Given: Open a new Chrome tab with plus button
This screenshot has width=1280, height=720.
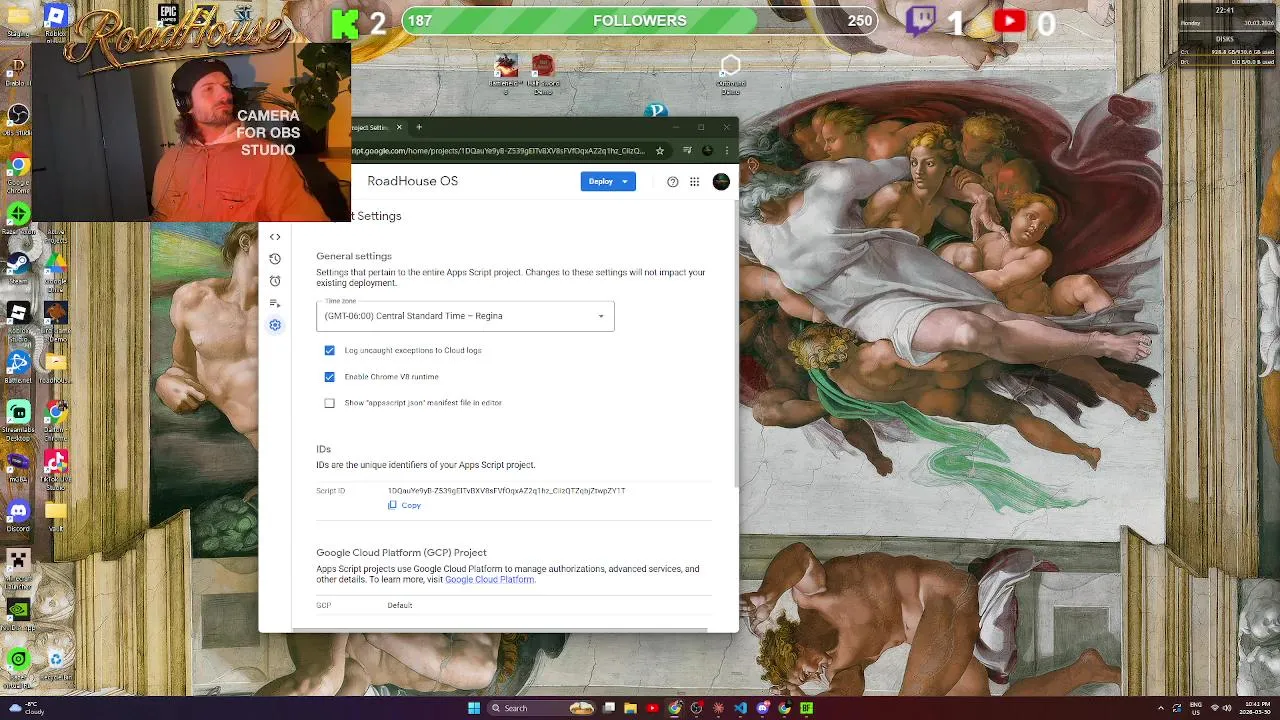Looking at the screenshot, I should click(419, 127).
